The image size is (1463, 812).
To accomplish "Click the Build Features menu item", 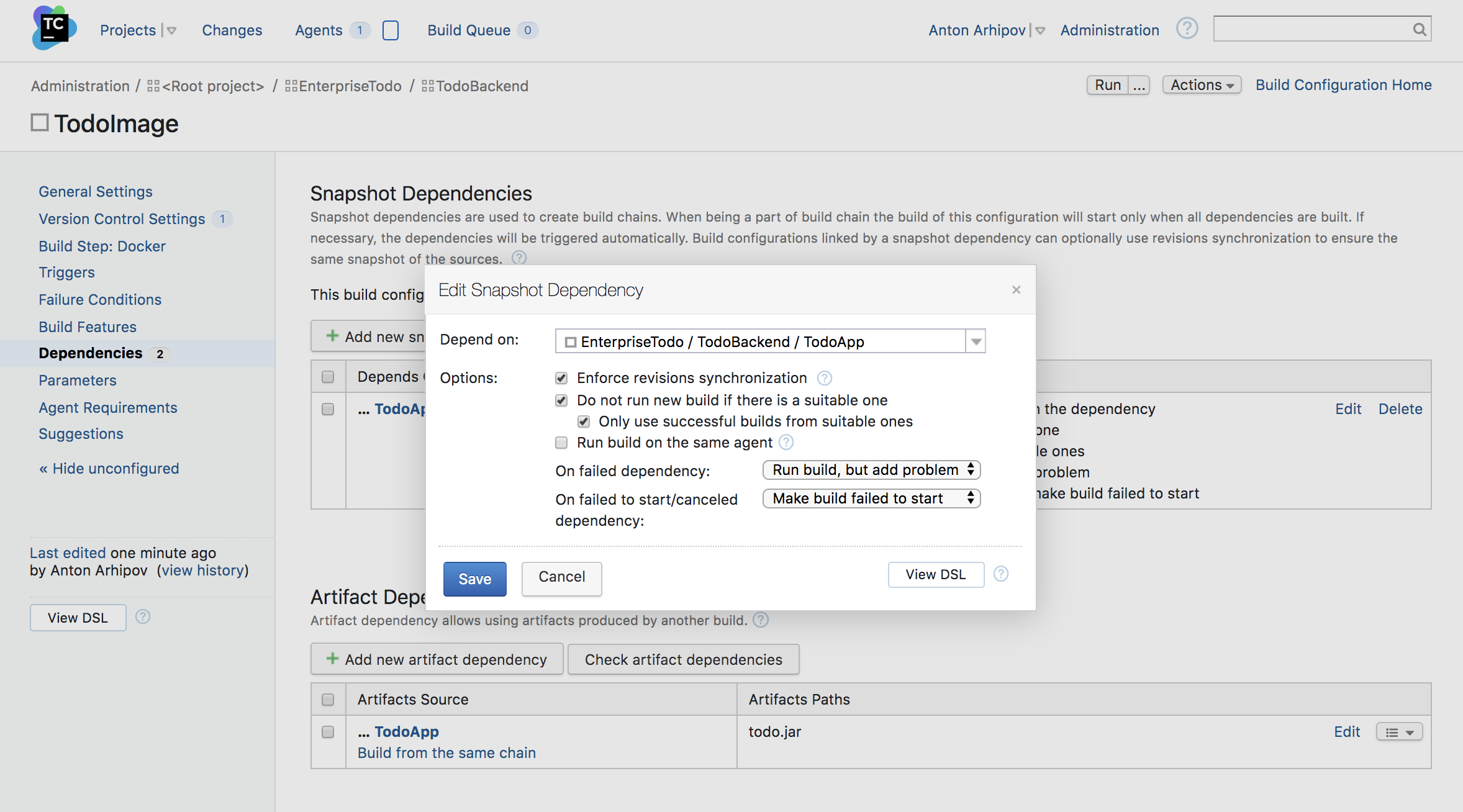I will point(86,325).
